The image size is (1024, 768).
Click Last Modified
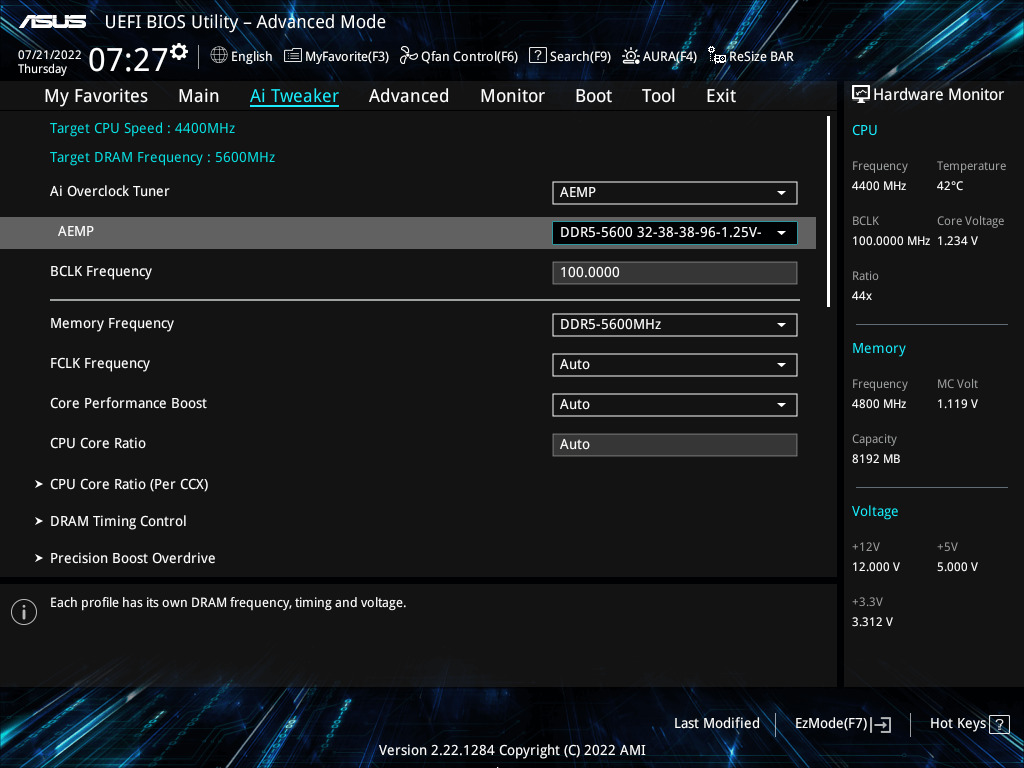[x=716, y=724]
